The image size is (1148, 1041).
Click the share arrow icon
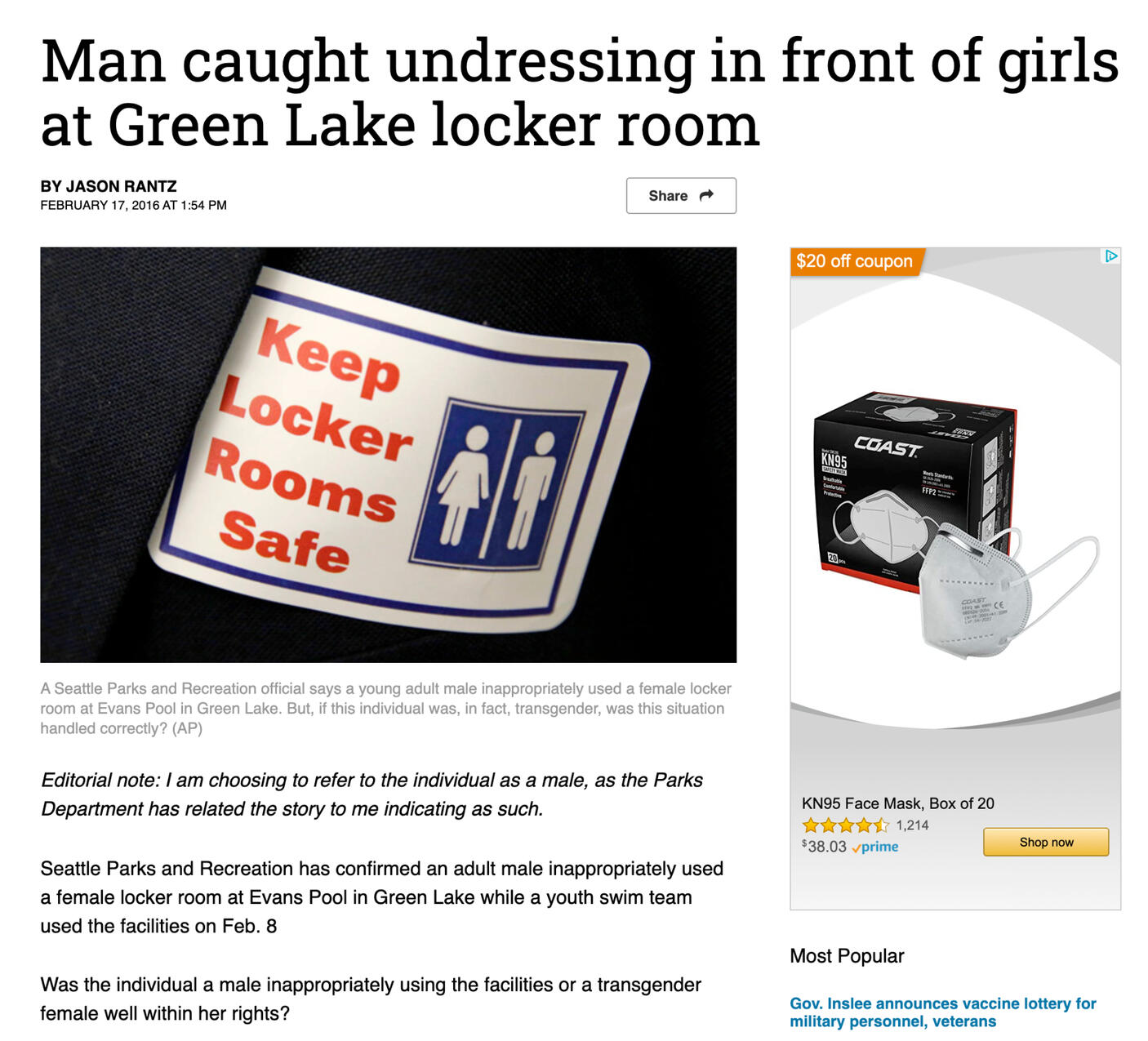[x=707, y=195]
